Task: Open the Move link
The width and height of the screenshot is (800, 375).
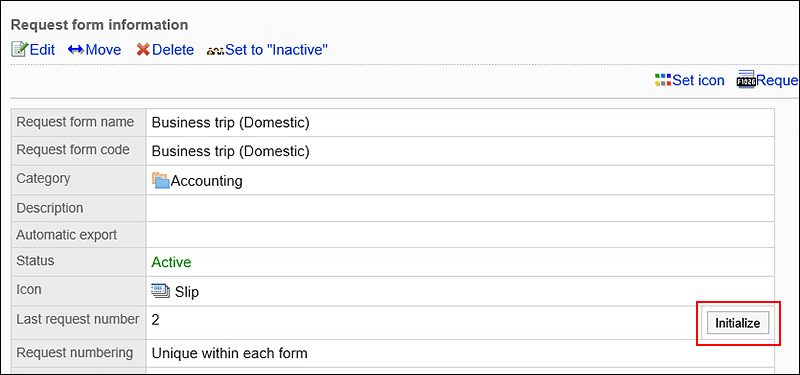Action: (x=103, y=49)
